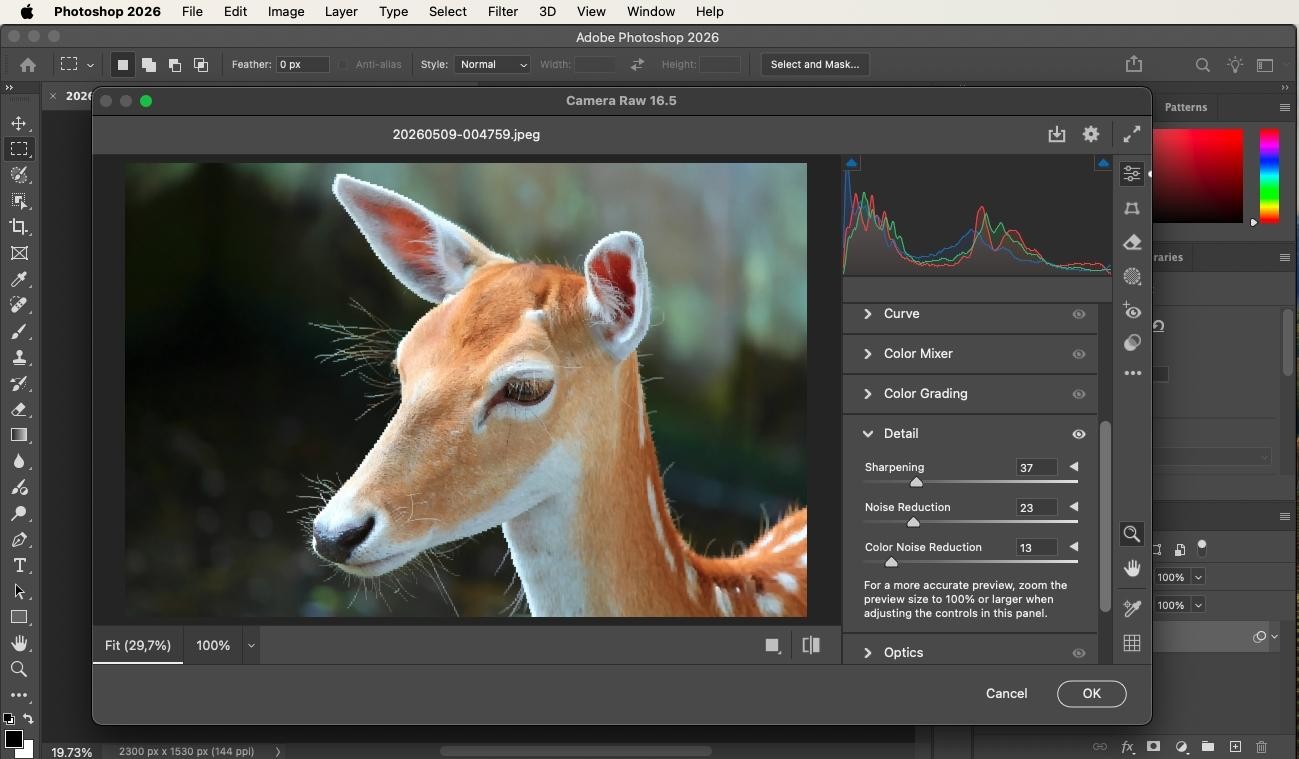The height and width of the screenshot is (759, 1299).
Task: Cancel the Camera Raw dialog
Action: click(x=1006, y=694)
